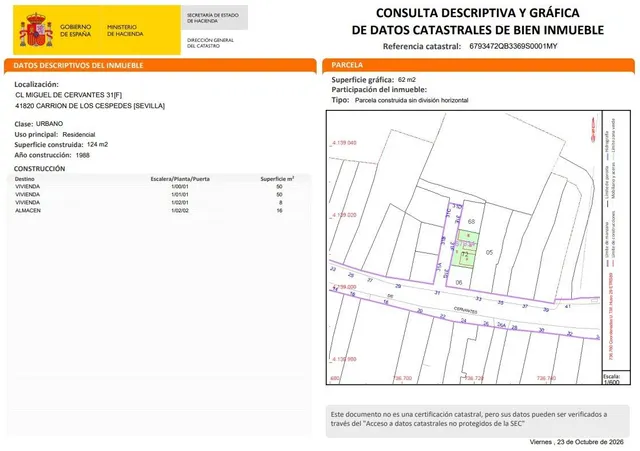The width and height of the screenshot is (640, 451).
Task: Click parcel label '68' on the map
Action: click(x=471, y=221)
